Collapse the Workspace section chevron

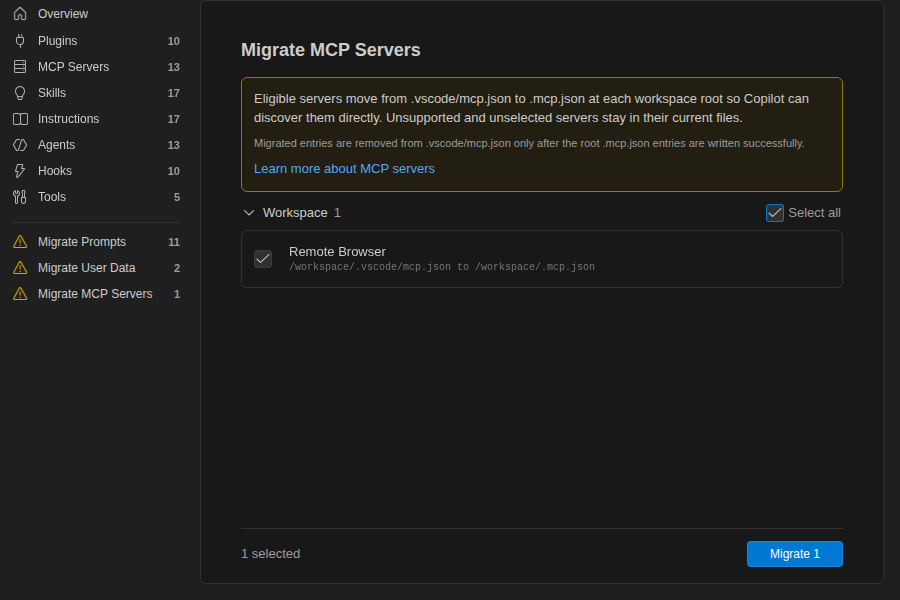coord(249,213)
